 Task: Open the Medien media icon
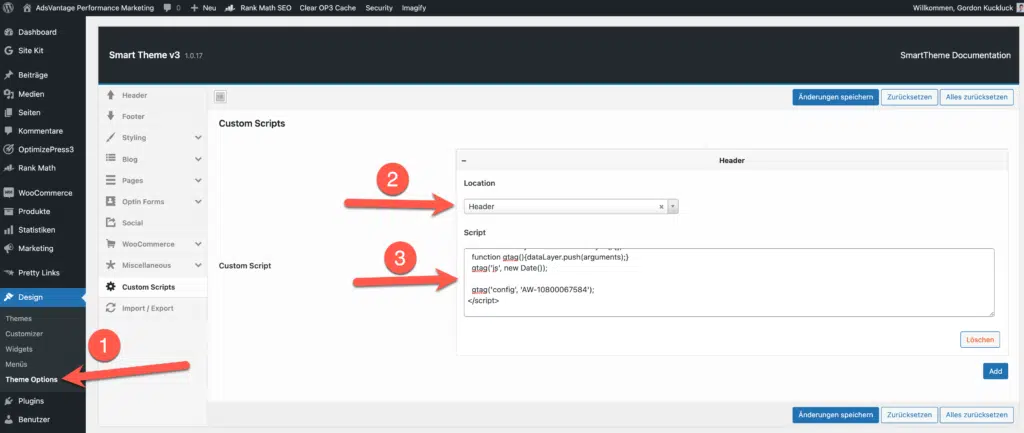click(8, 94)
